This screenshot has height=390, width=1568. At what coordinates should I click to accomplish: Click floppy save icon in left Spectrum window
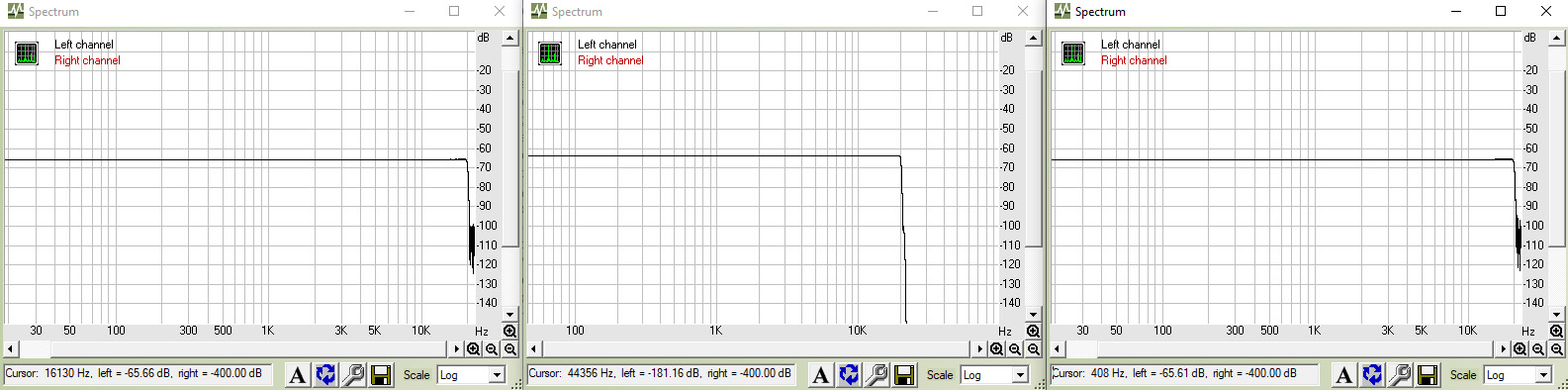(381, 375)
